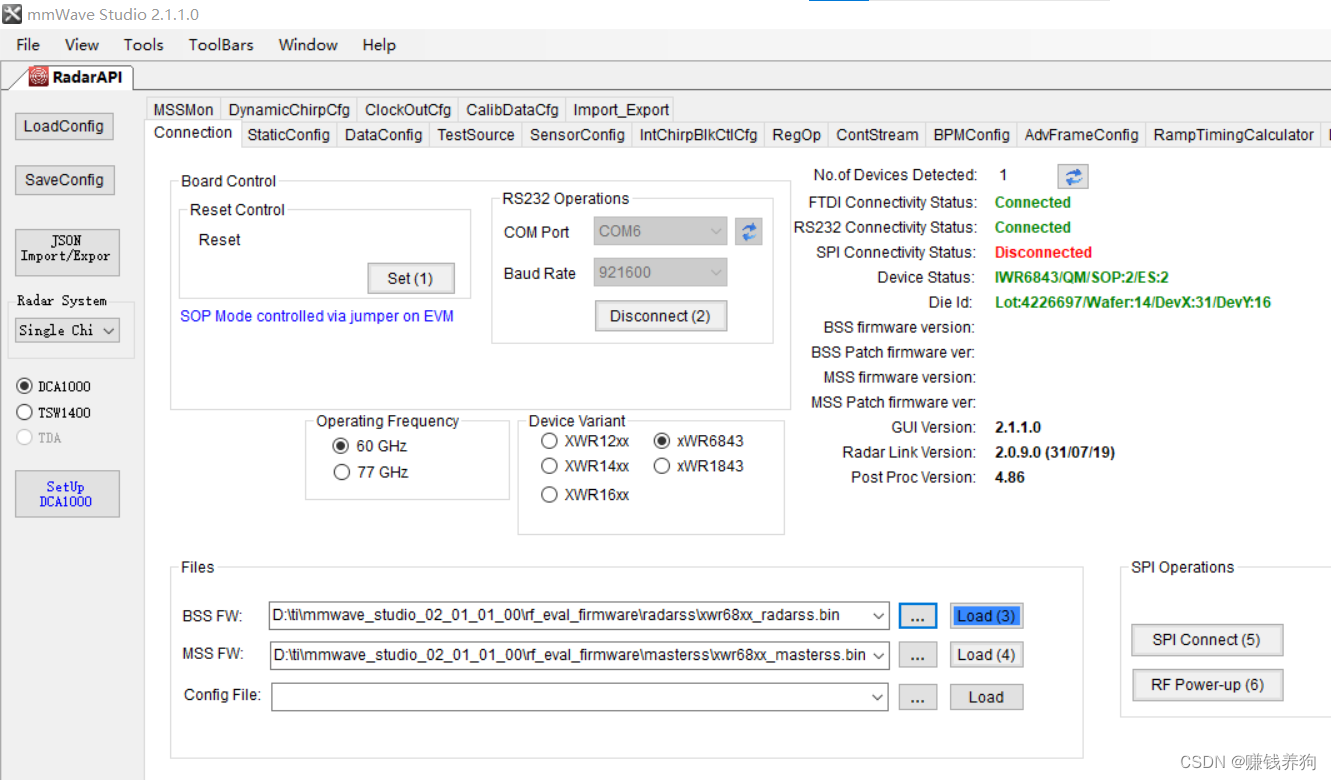Image resolution: width=1331 pixels, height=780 pixels.
Task: Click Disconnect (2) in RS232 Operations
Action: [x=660, y=315]
